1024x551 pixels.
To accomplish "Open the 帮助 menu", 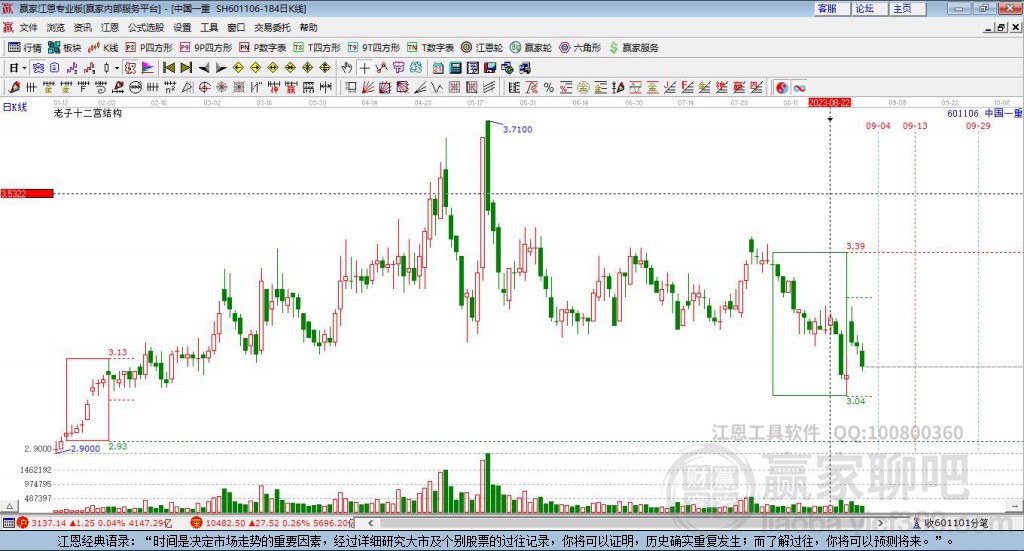I will 308,27.
